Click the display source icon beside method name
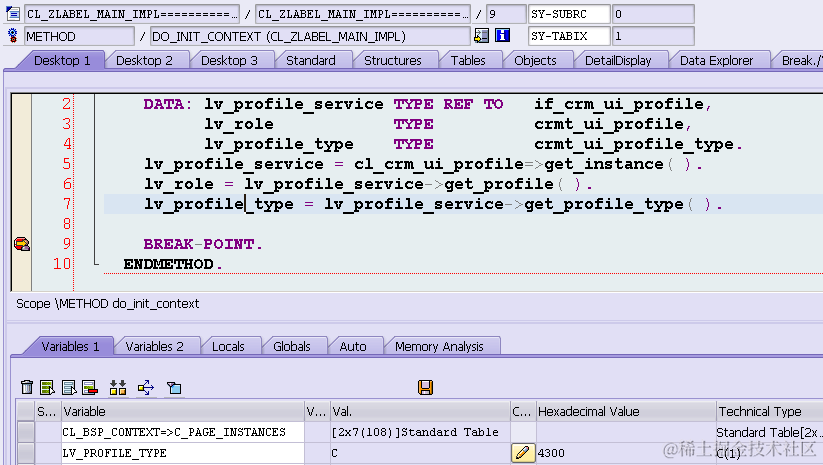This screenshot has width=823, height=465. pos(481,36)
